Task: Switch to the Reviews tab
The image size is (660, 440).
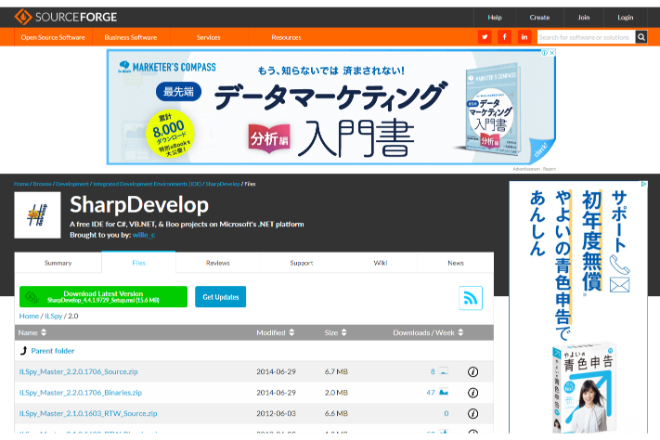Action: point(218,263)
